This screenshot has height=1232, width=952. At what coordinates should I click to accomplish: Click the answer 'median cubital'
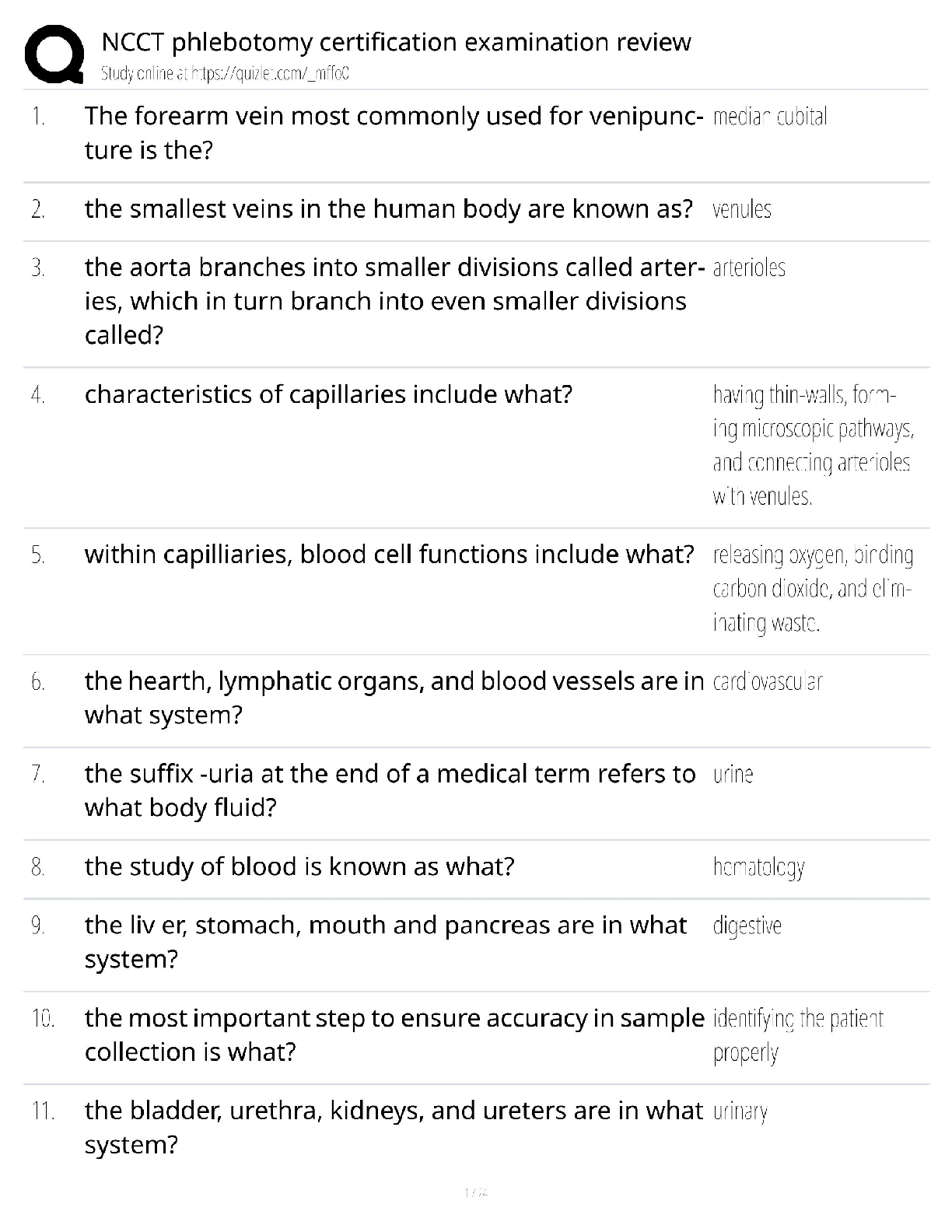(769, 117)
